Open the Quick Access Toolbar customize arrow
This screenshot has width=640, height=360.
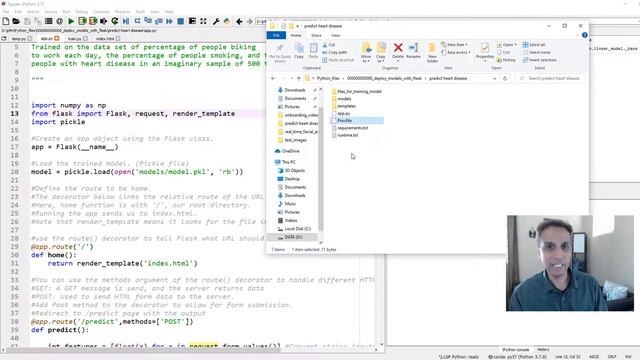pos(298,26)
